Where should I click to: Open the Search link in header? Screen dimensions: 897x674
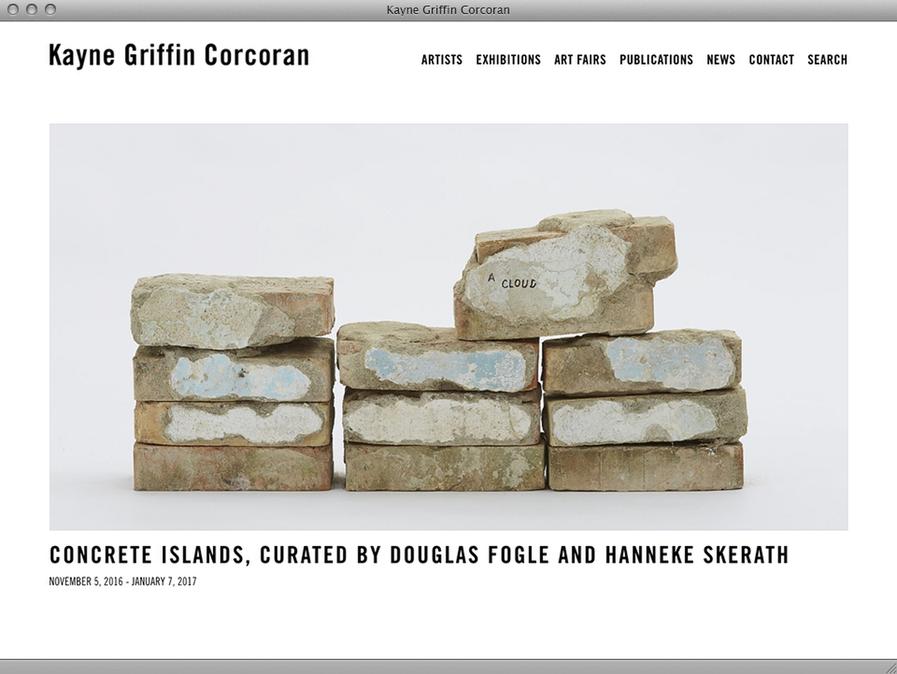[827, 60]
